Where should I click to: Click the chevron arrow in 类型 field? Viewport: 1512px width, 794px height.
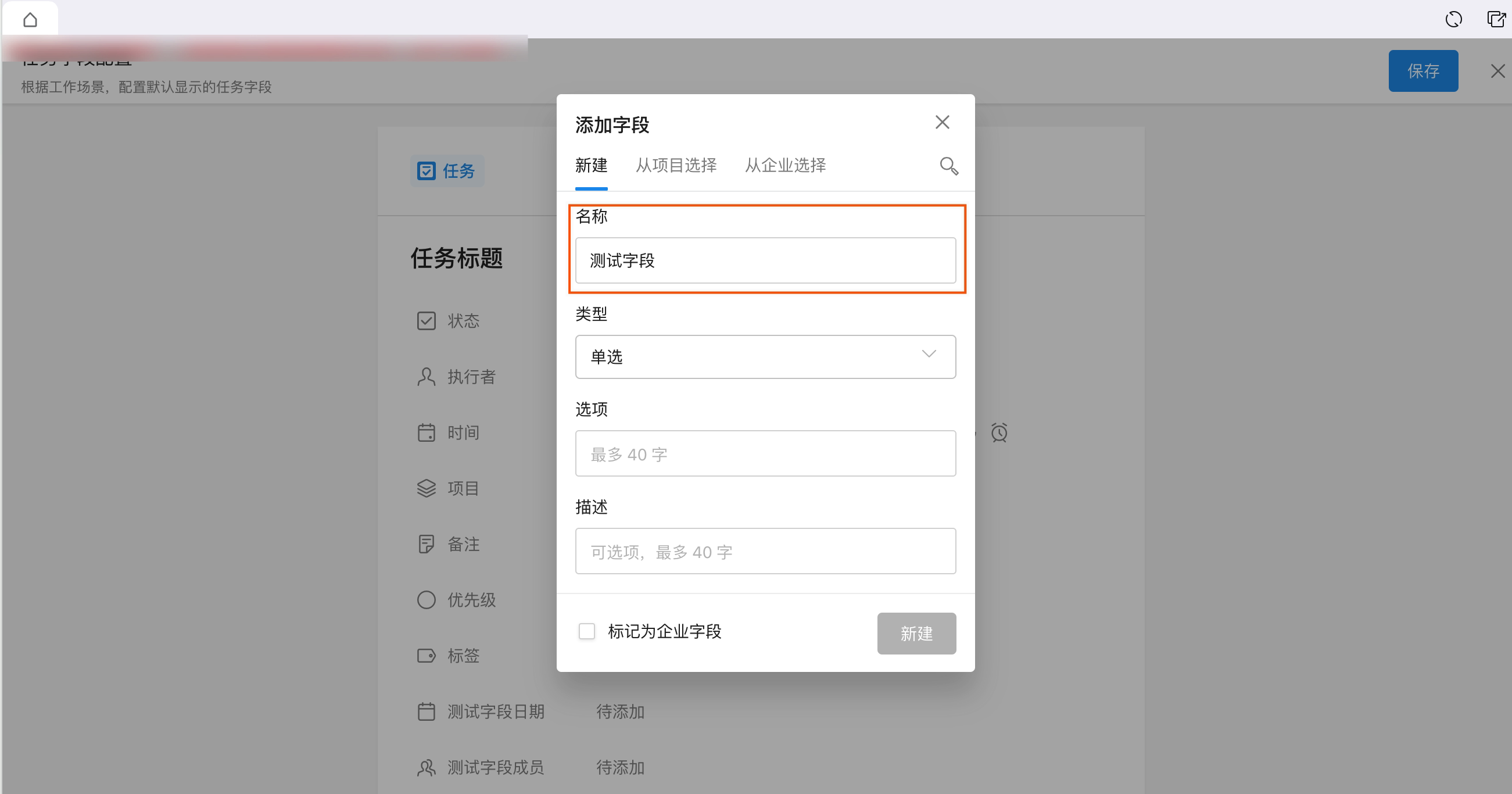pos(928,354)
